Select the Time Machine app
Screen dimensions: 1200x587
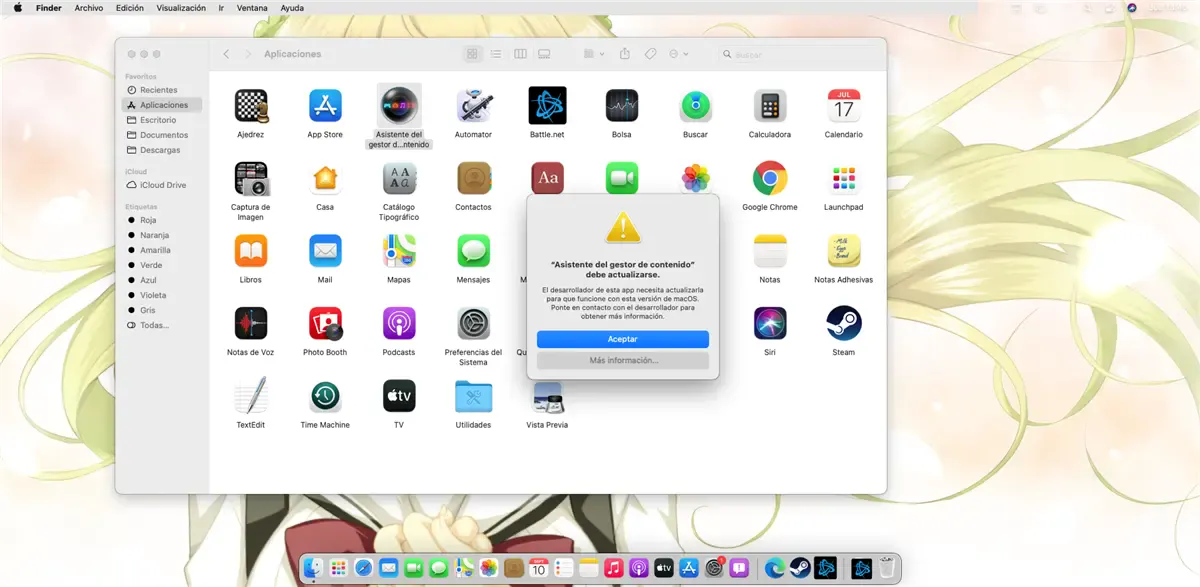tap(325, 396)
